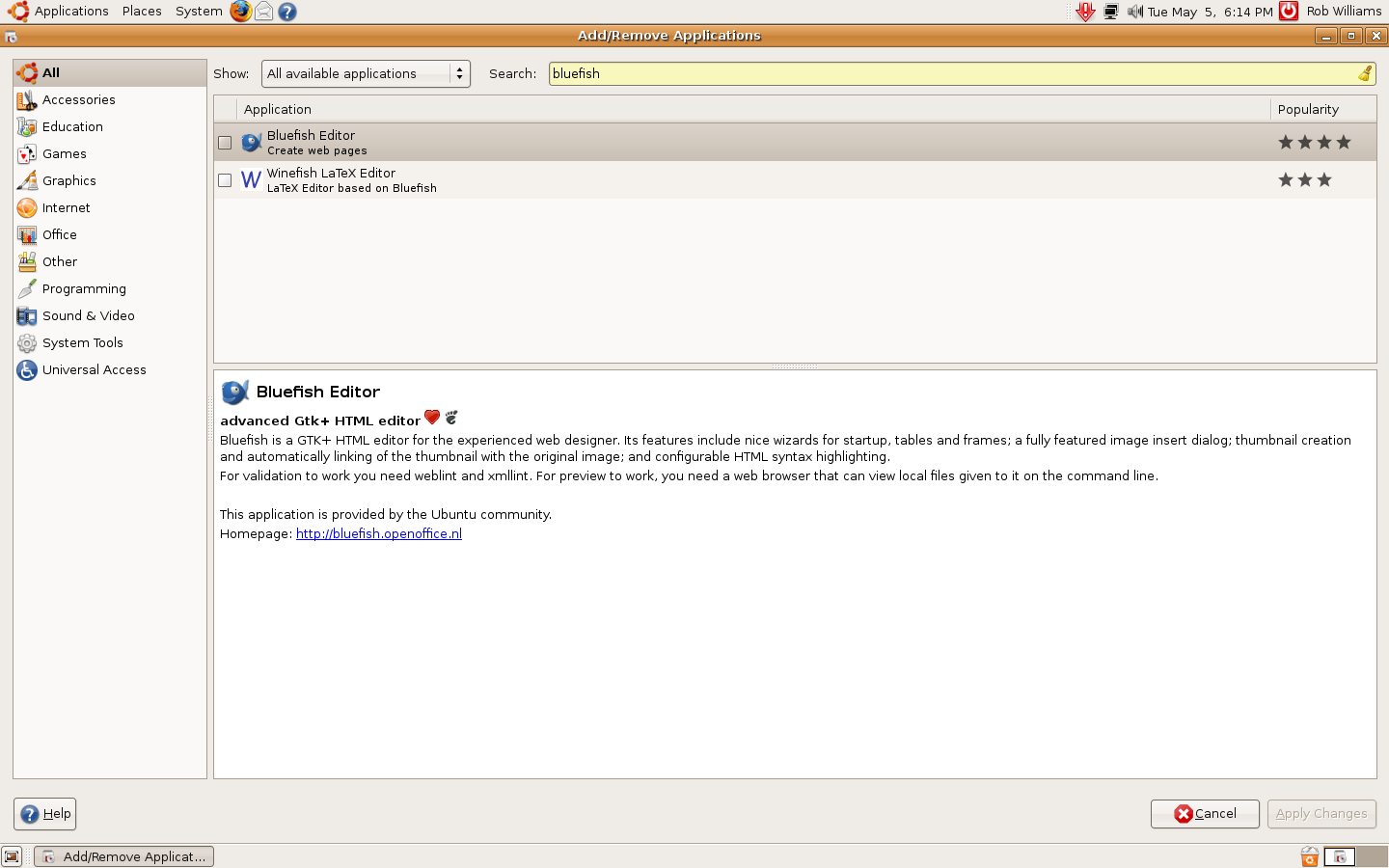Click the Ubuntu logo in top panel
Screen dimensions: 1389x868
pyautogui.click(x=18, y=12)
